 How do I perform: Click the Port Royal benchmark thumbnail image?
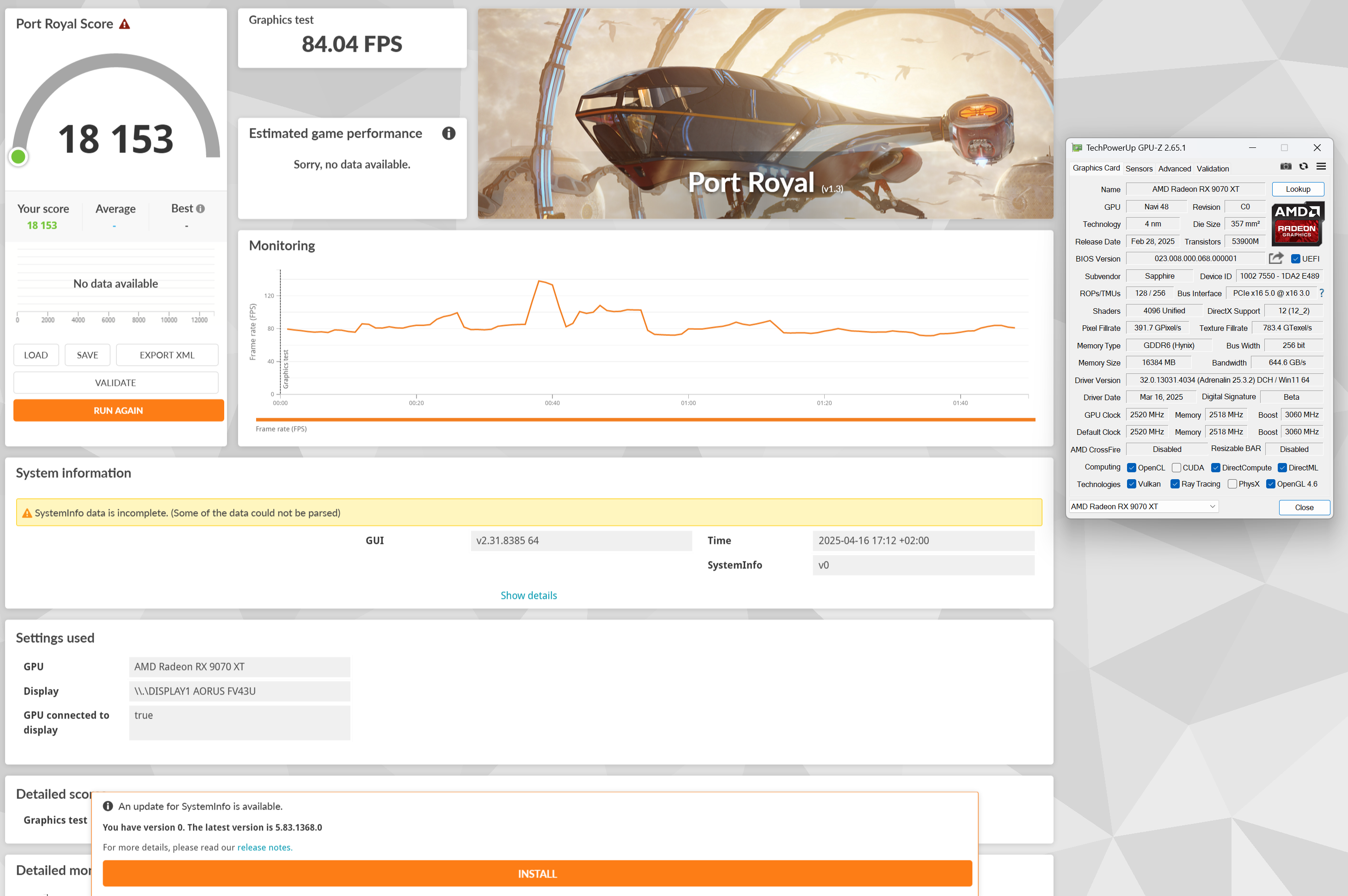[x=765, y=113]
